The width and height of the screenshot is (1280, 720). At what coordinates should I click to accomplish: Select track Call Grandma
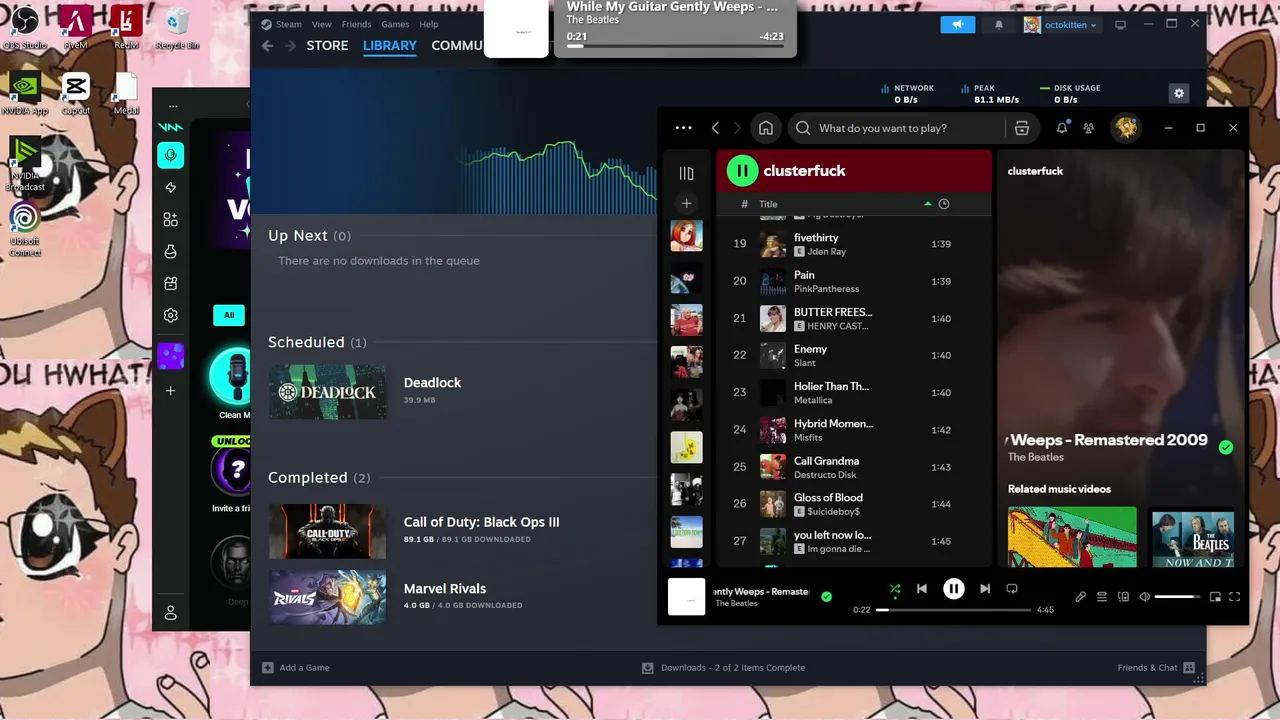click(x=853, y=467)
